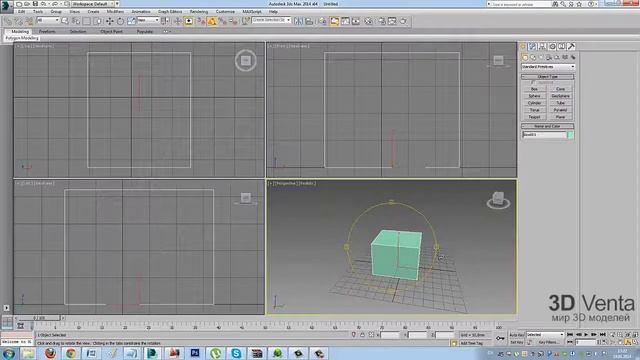
Task: Toggle the Auto Key button
Action: click(x=517, y=335)
